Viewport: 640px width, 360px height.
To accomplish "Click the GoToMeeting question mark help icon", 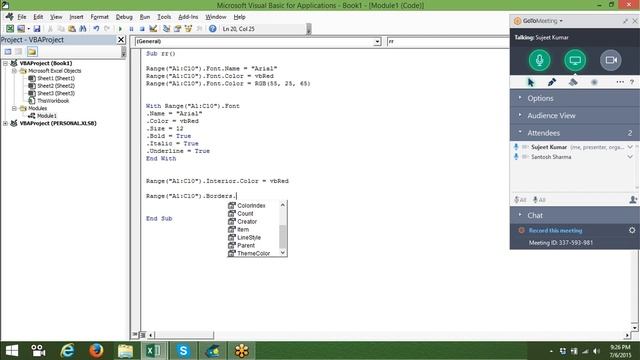I will pos(632,82).
